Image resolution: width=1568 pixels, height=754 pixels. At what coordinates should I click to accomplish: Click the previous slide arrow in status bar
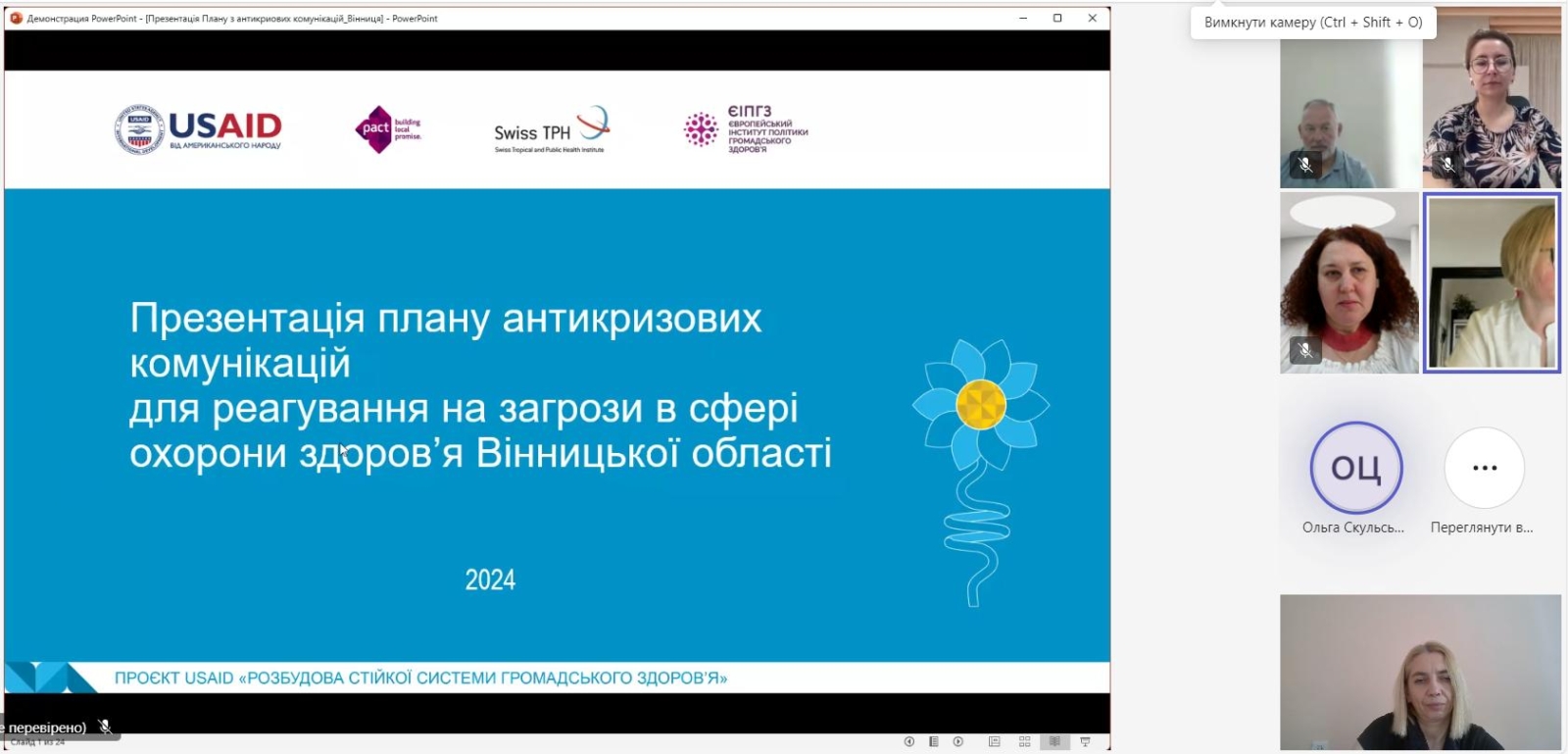point(908,742)
